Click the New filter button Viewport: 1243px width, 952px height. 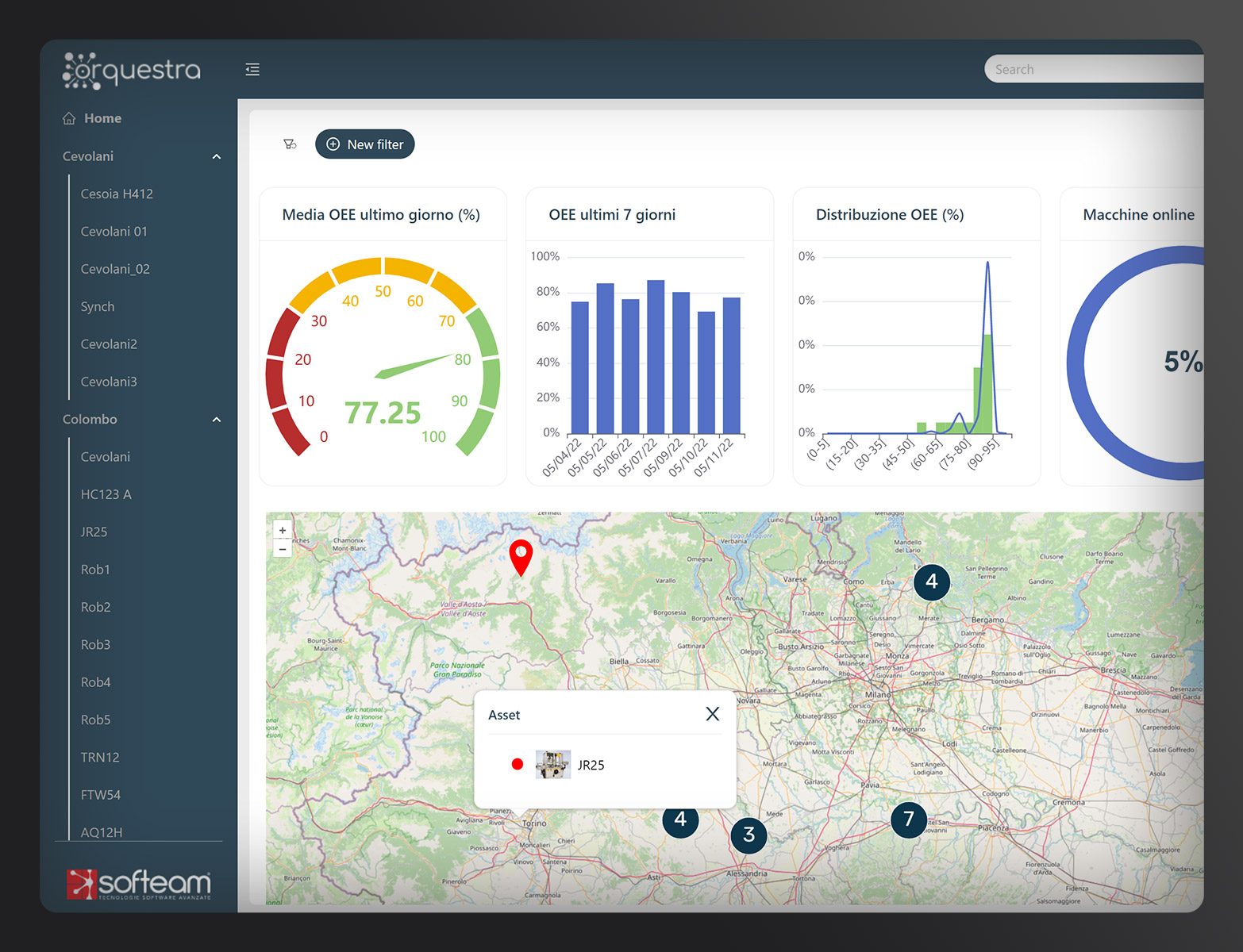pyautogui.click(x=365, y=144)
